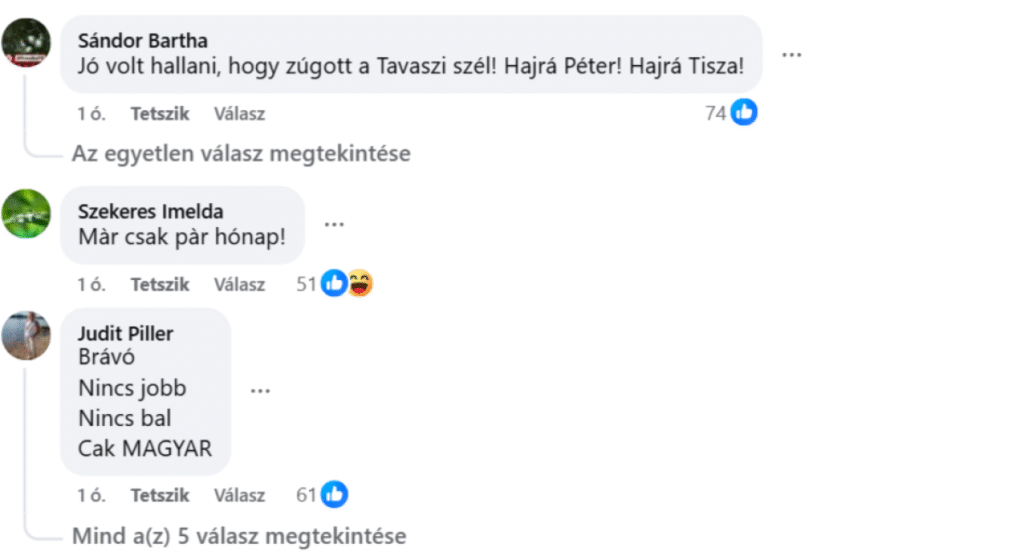Open Szekeres Imelda's profile name link

[150, 211]
